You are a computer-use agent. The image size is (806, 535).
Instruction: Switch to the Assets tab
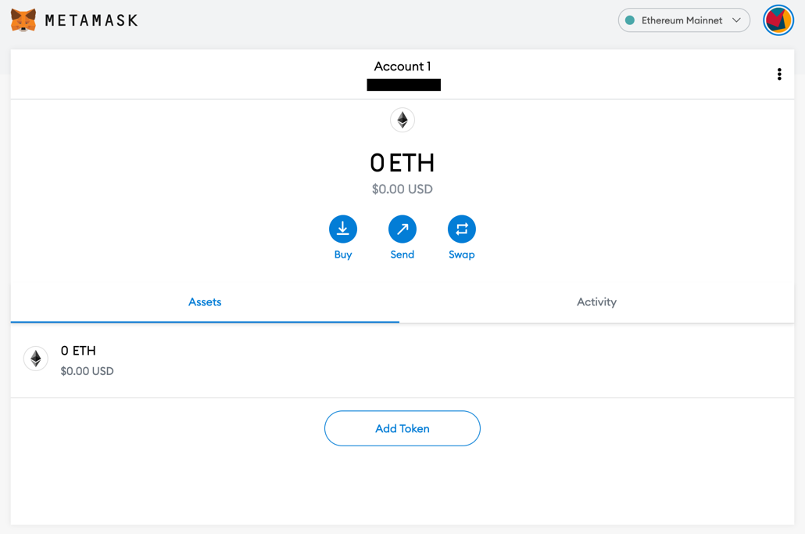point(205,302)
